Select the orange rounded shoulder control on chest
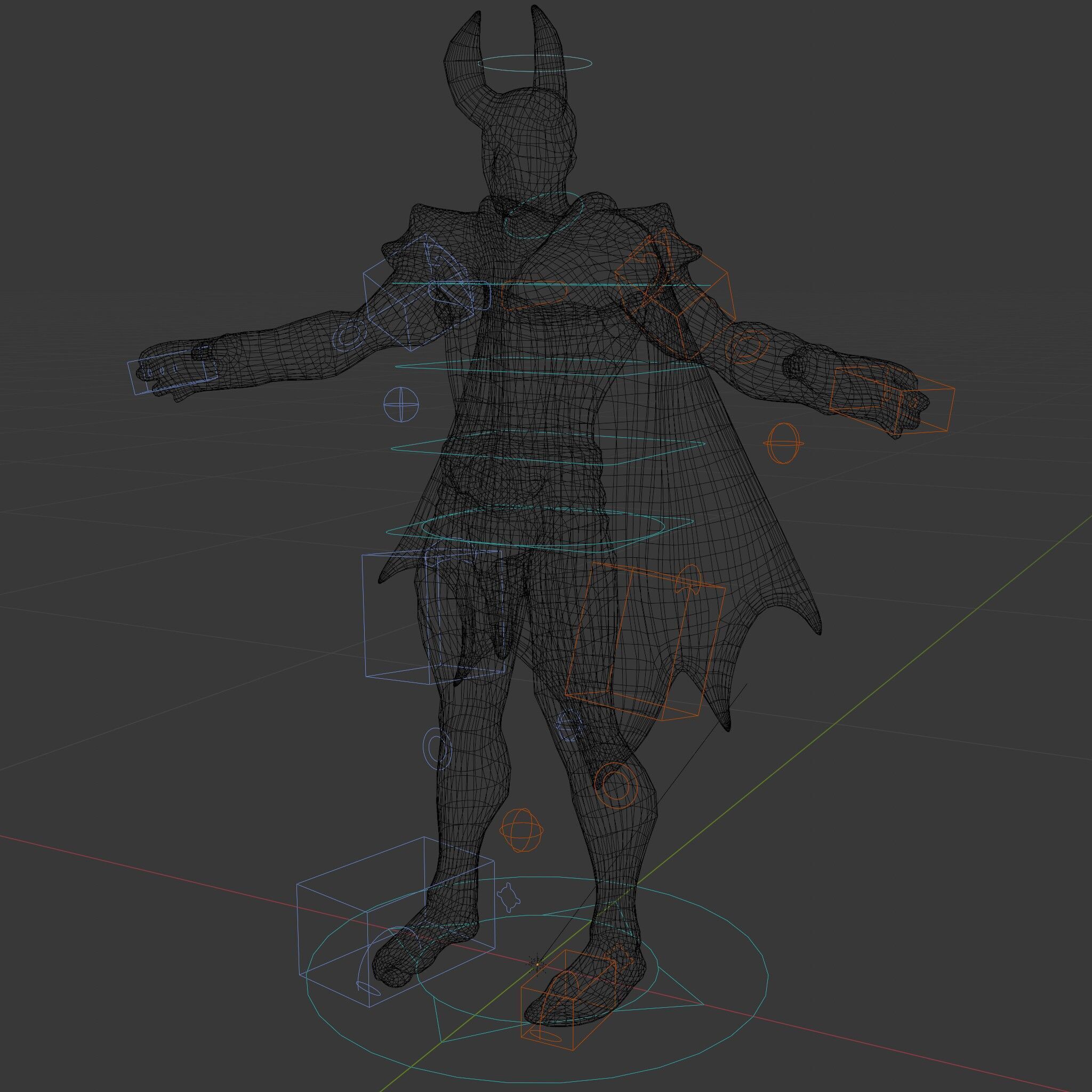Image resolution: width=1092 pixels, height=1092 pixels. [534, 296]
